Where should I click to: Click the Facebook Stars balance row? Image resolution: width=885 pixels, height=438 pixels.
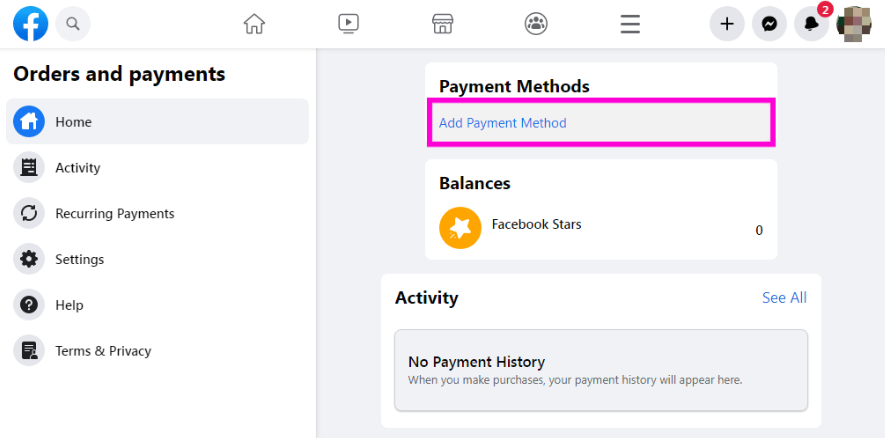click(601, 227)
